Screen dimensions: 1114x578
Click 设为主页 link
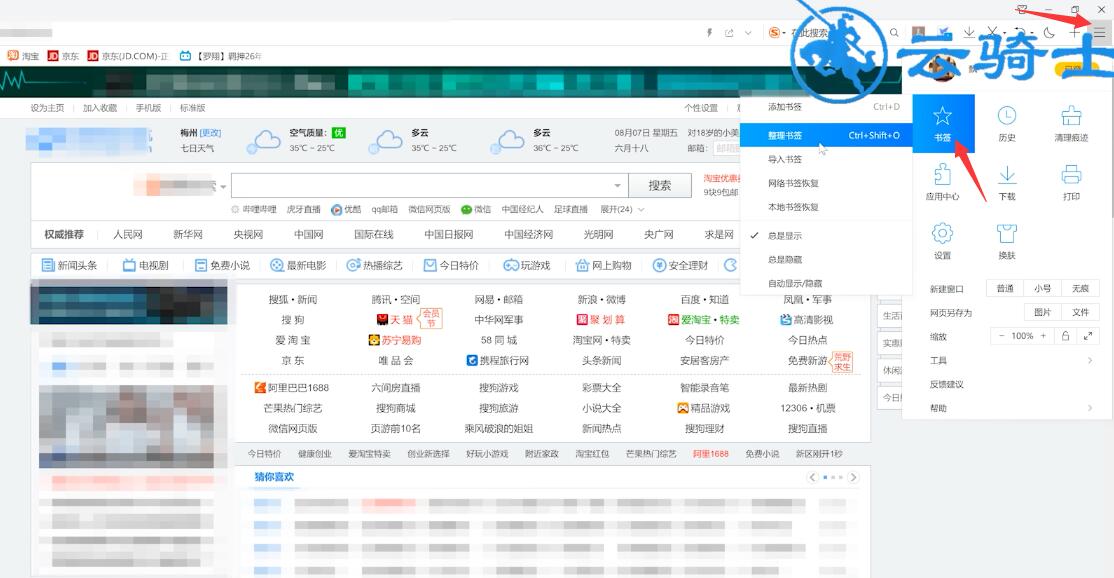tap(48, 108)
